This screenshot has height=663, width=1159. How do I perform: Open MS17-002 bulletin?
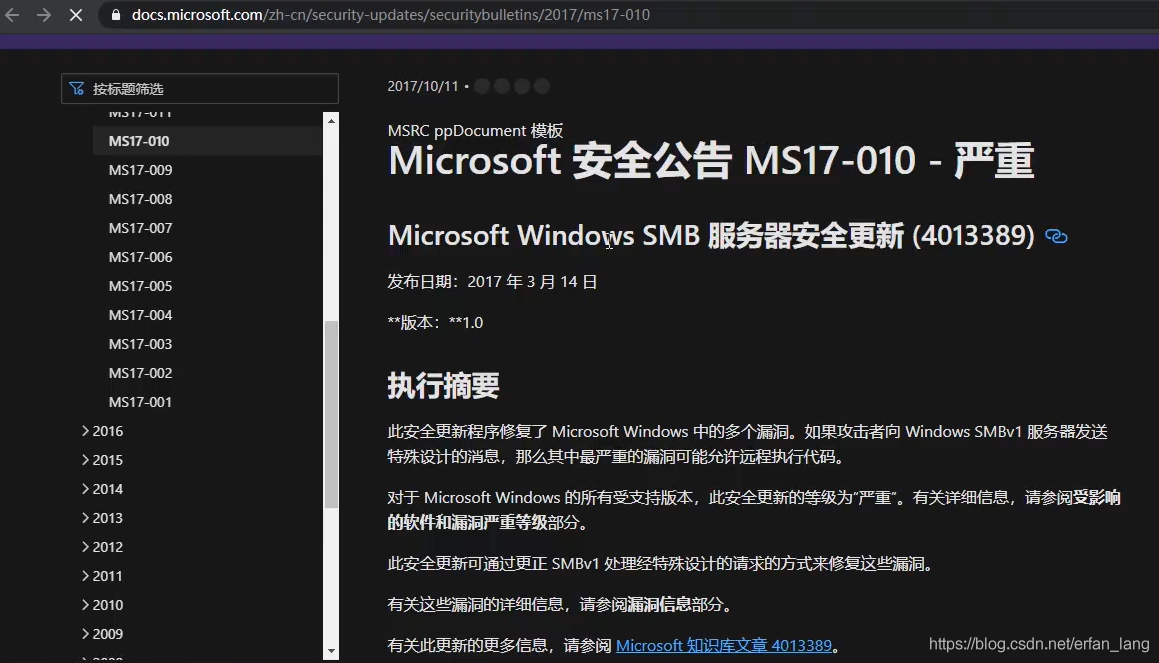click(140, 373)
